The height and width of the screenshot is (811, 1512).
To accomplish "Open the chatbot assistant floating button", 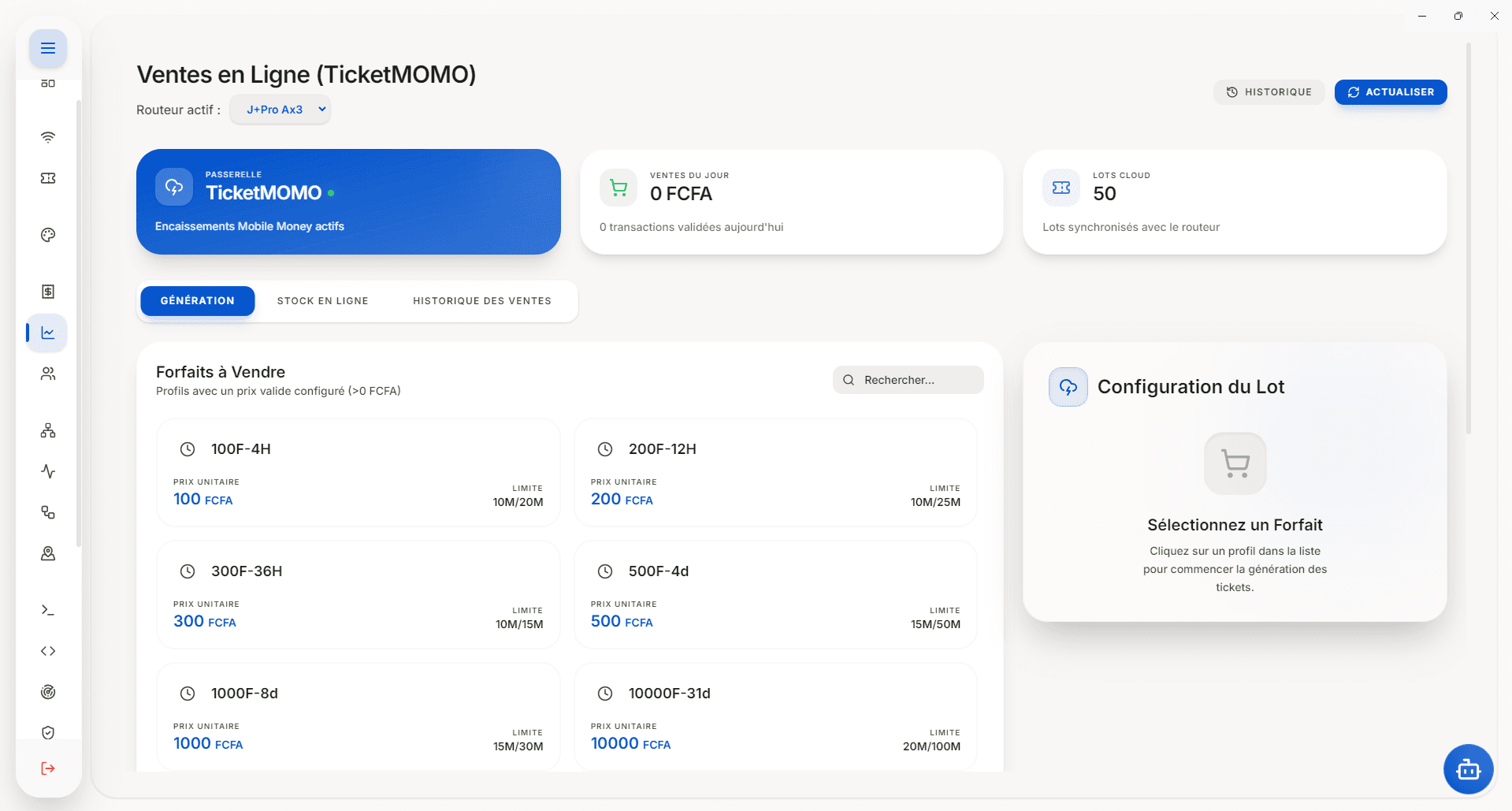I will pyautogui.click(x=1469, y=769).
